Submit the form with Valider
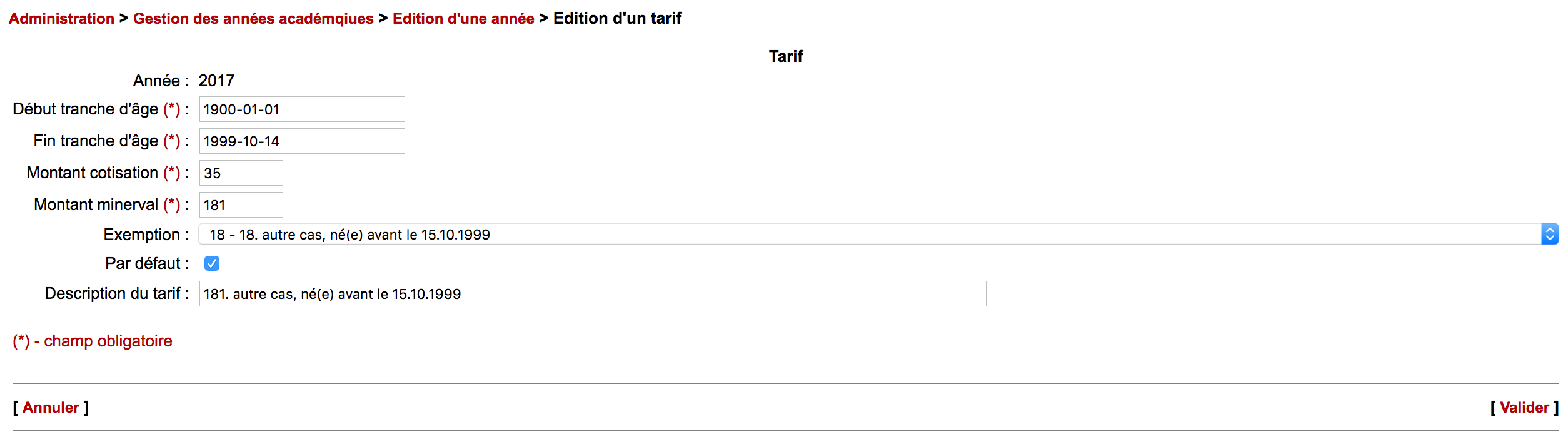Viewport: 1568px width, 439px height. point(1524,408)
